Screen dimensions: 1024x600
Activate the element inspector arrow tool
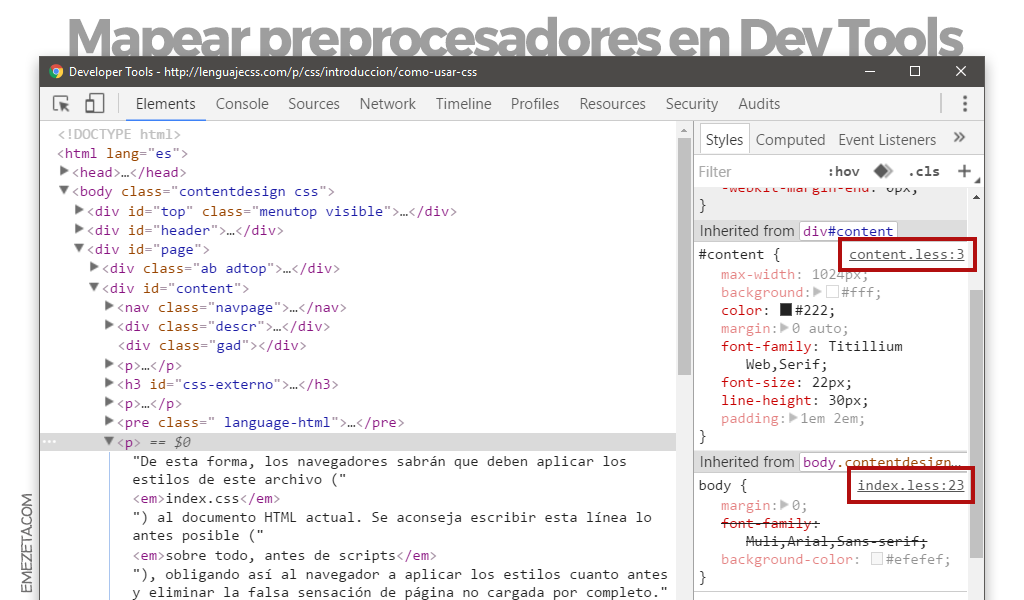coord(61,104)
